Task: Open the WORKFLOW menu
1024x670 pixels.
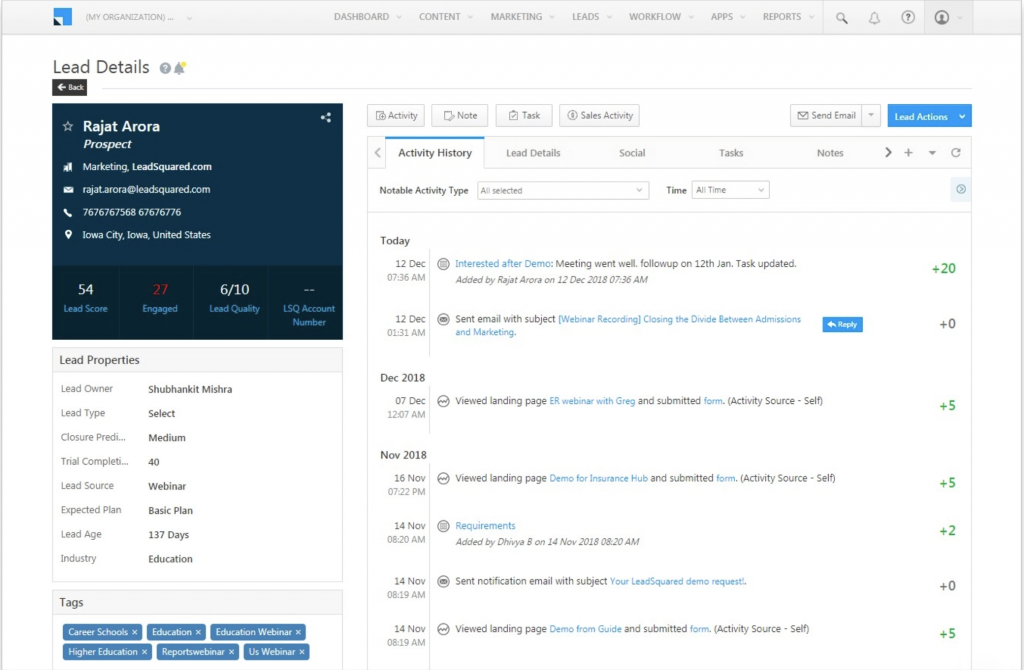Action: click(x=661, y=17)
